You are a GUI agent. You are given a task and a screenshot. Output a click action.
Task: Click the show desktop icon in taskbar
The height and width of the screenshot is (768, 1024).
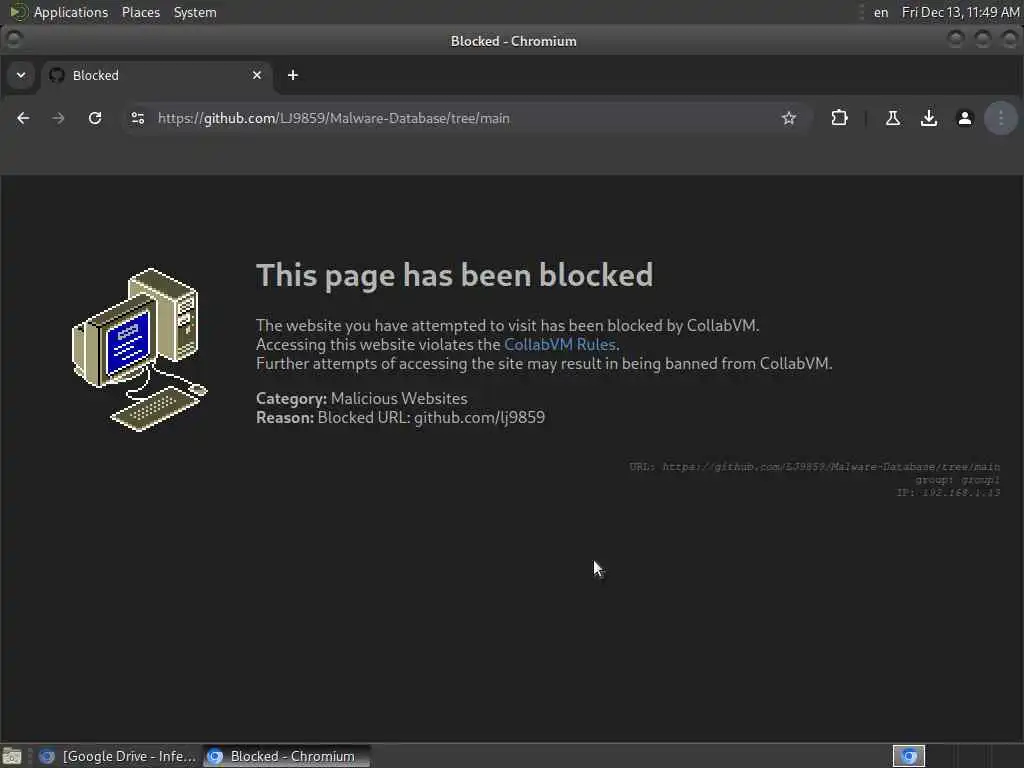point(12,756)
